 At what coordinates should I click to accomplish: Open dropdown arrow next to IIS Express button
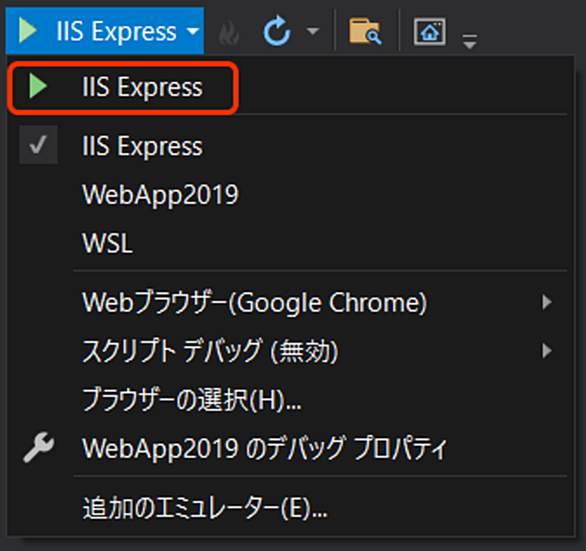click(x=193, y=31)
